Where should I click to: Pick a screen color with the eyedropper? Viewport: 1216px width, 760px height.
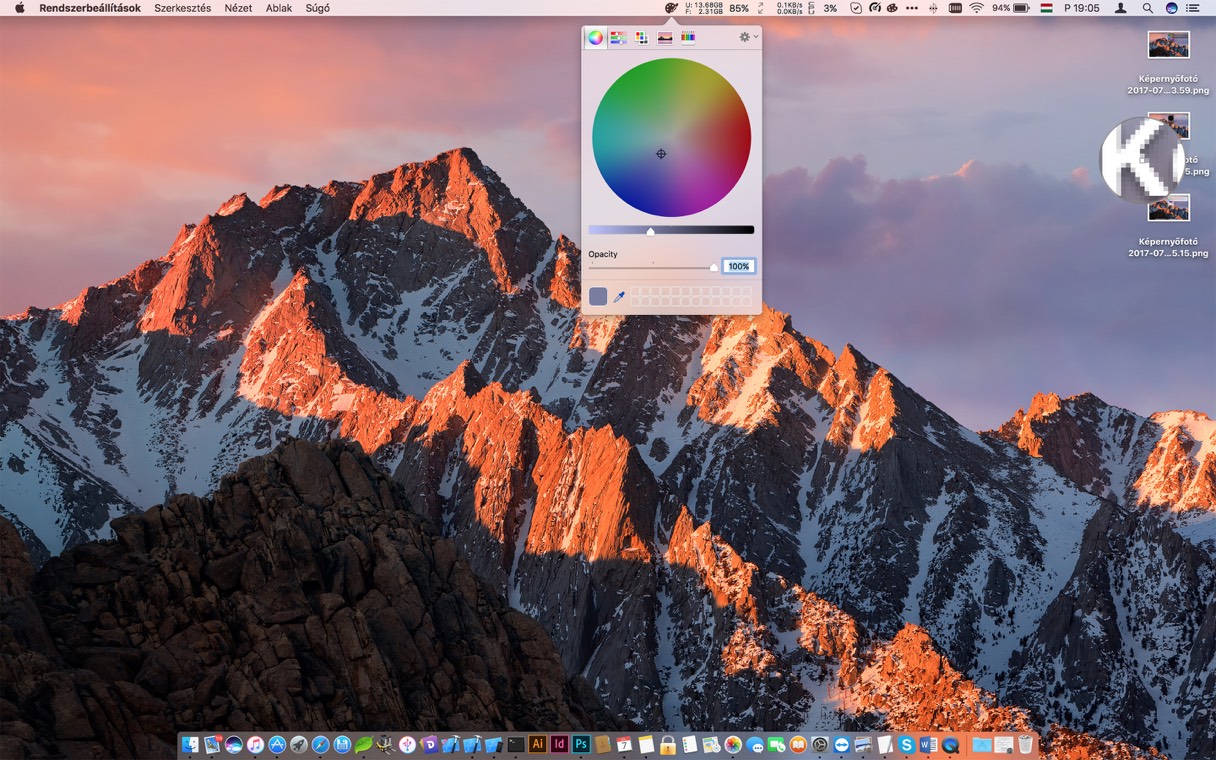pyautogui.click(x=619, y=297)
